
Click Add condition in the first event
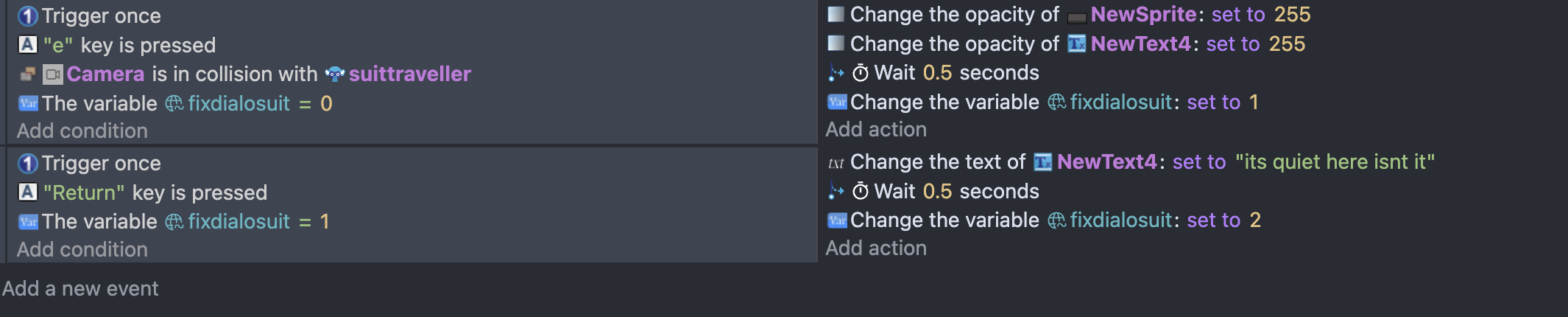(82, 130)
